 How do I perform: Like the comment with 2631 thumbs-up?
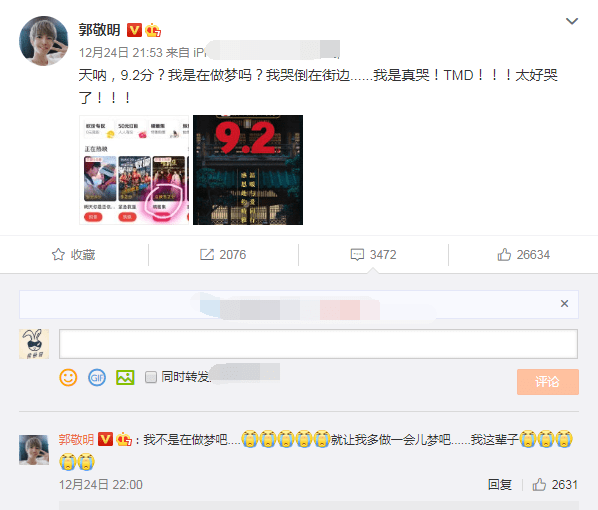(x=539, y=484)
